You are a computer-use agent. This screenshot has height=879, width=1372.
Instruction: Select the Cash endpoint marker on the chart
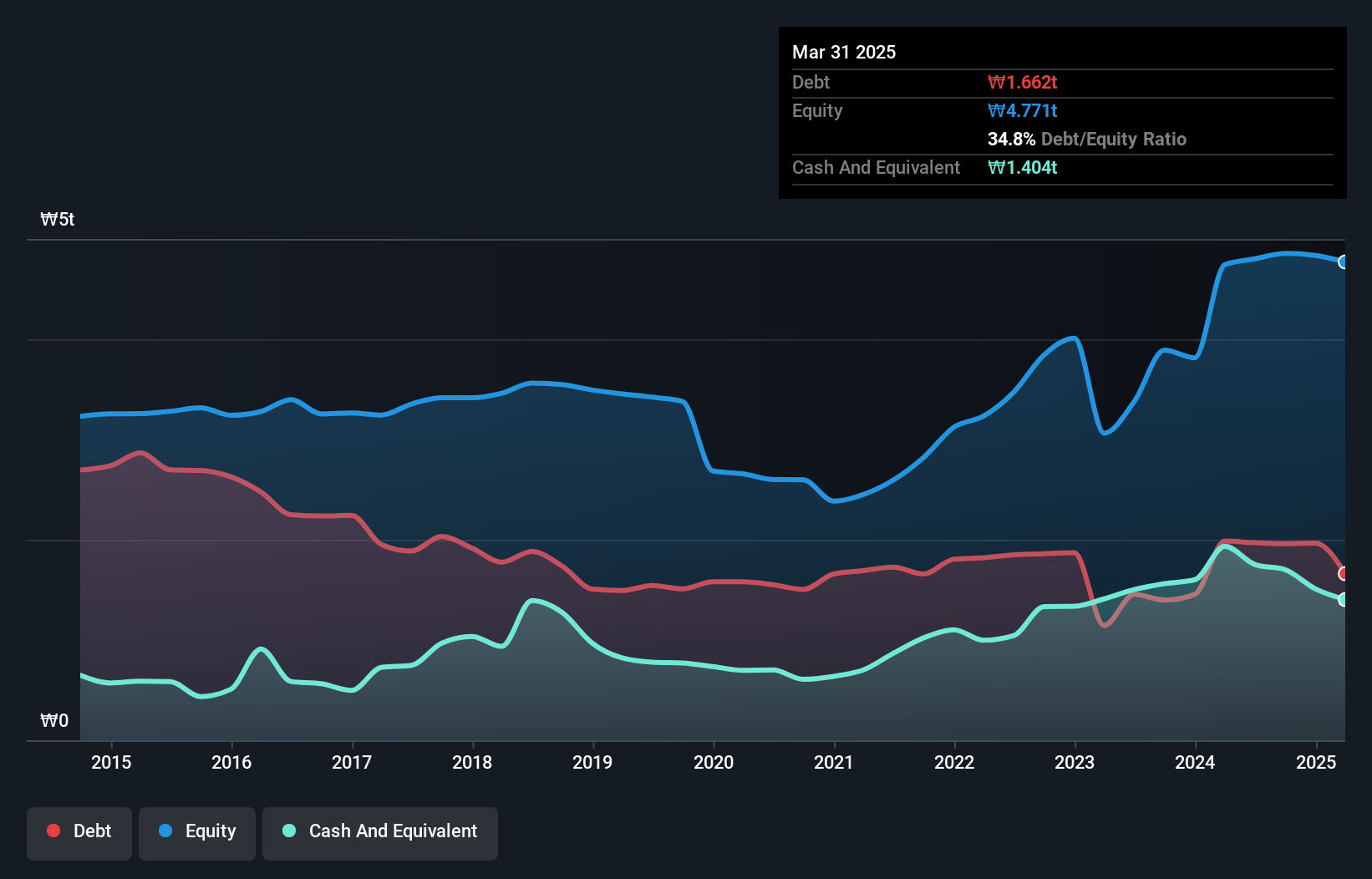[x=1344, y=600]
